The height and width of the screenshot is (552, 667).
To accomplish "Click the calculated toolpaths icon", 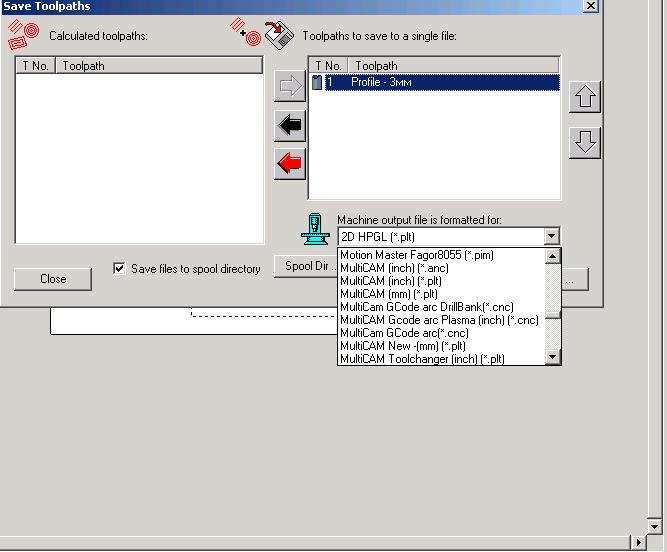I will click(x=23, y=34).
